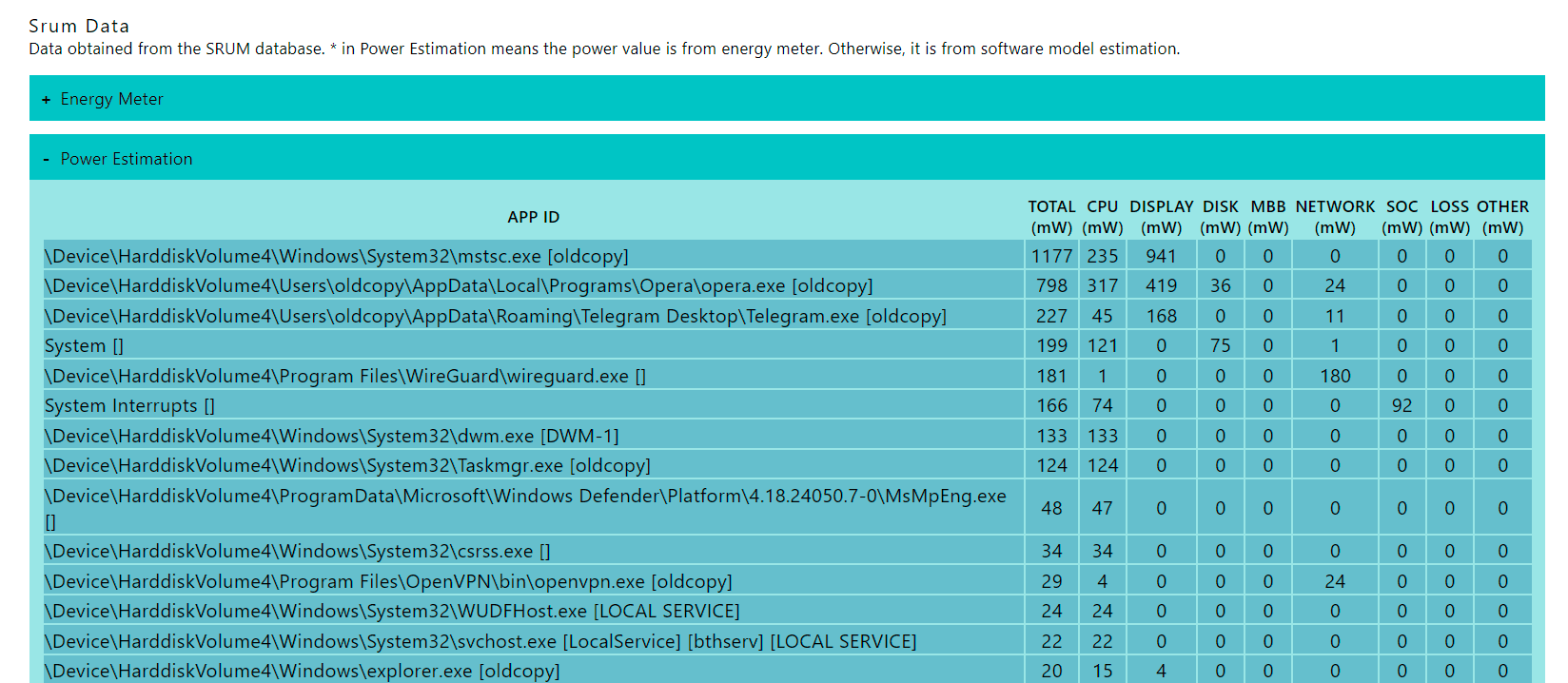Select the DISK (mW) column header
Viewport: 1568px width, 683px height.
pos(1221,217)
